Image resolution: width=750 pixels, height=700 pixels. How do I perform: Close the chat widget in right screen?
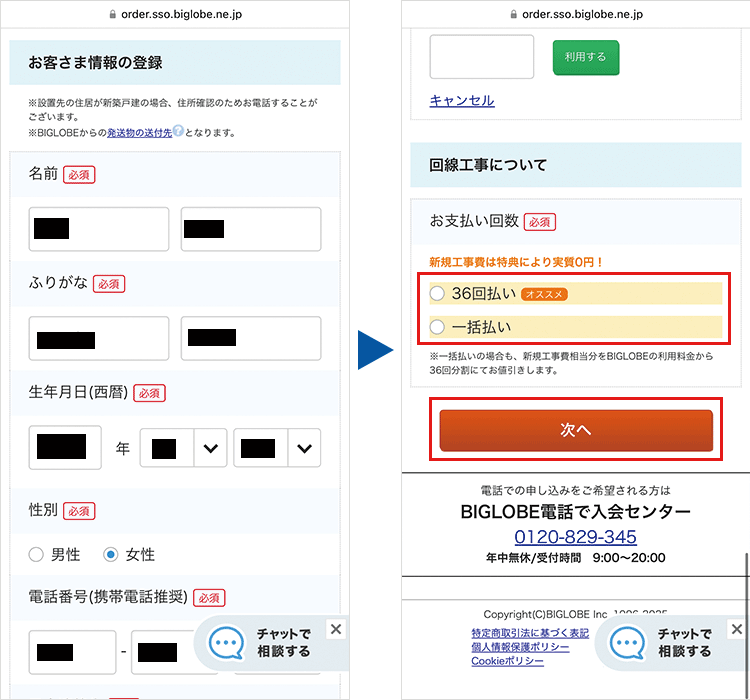[737, 629]
